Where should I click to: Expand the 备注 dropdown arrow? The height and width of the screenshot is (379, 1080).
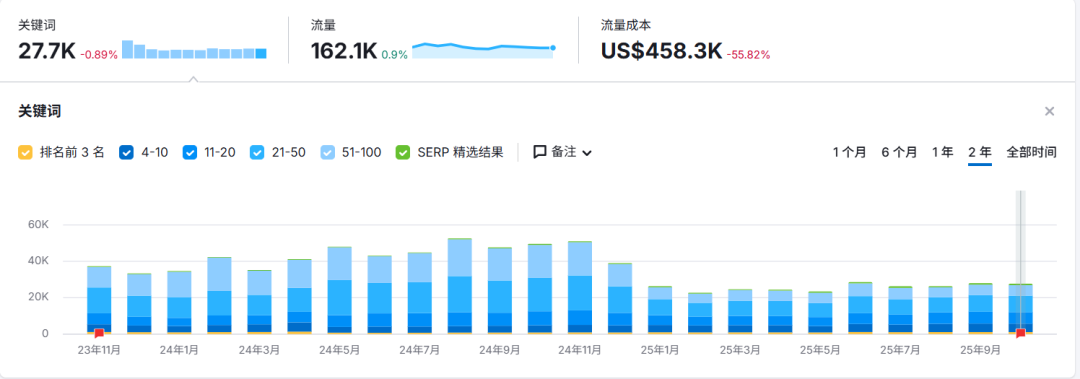tap(586, 153)
